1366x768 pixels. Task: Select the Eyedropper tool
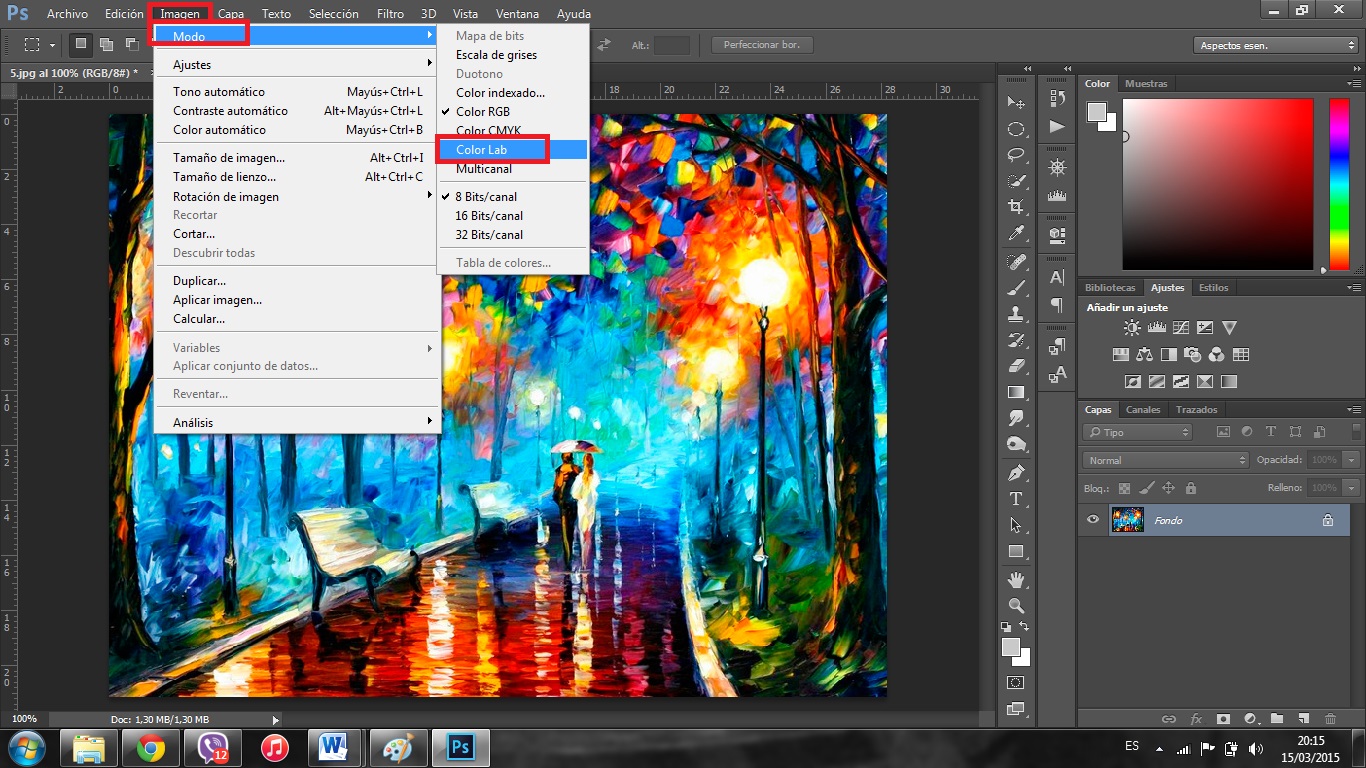(x=1016, y=233)
